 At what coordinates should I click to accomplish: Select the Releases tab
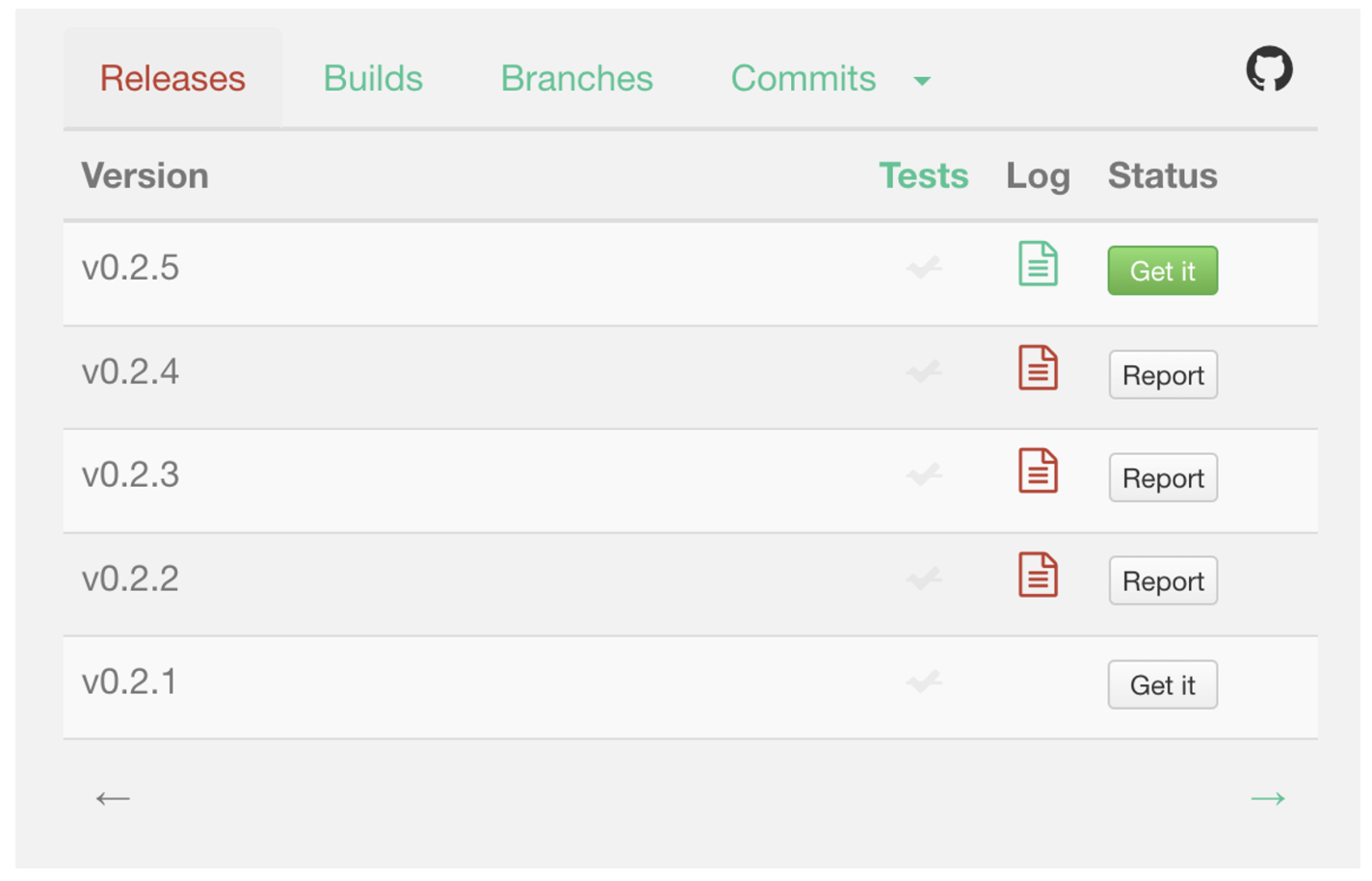(x=172, y=78)
